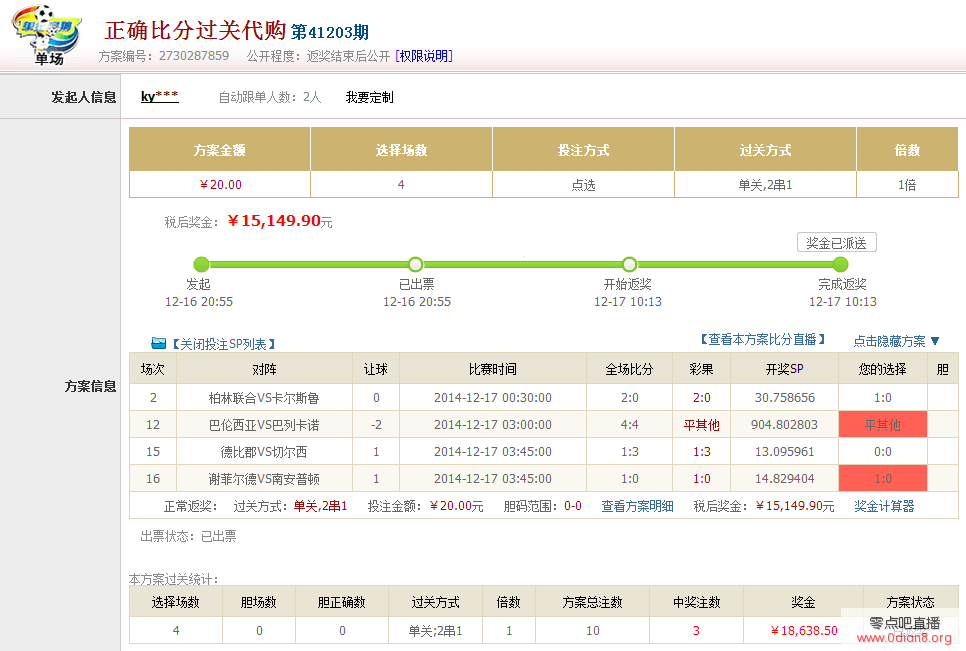Click the 出票状态：已出票 status line

tap(189, 536)
